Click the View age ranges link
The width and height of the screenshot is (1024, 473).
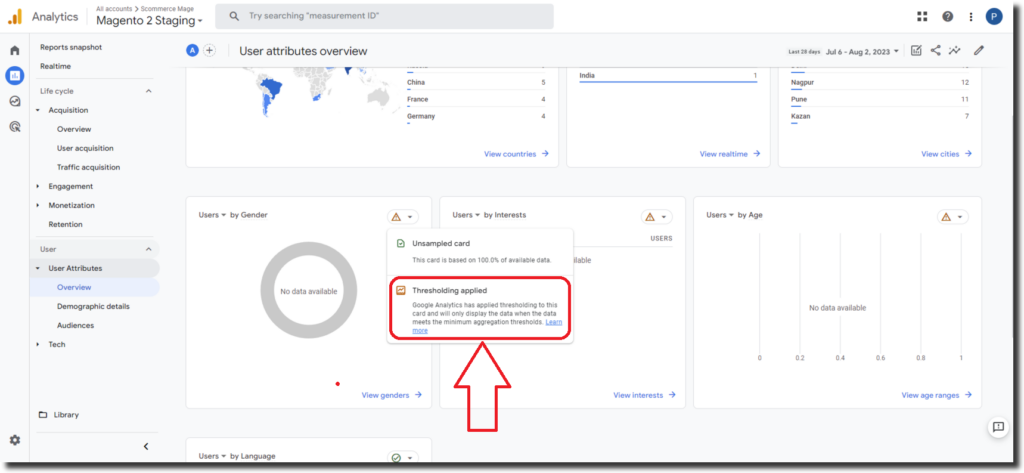(936, 395)
